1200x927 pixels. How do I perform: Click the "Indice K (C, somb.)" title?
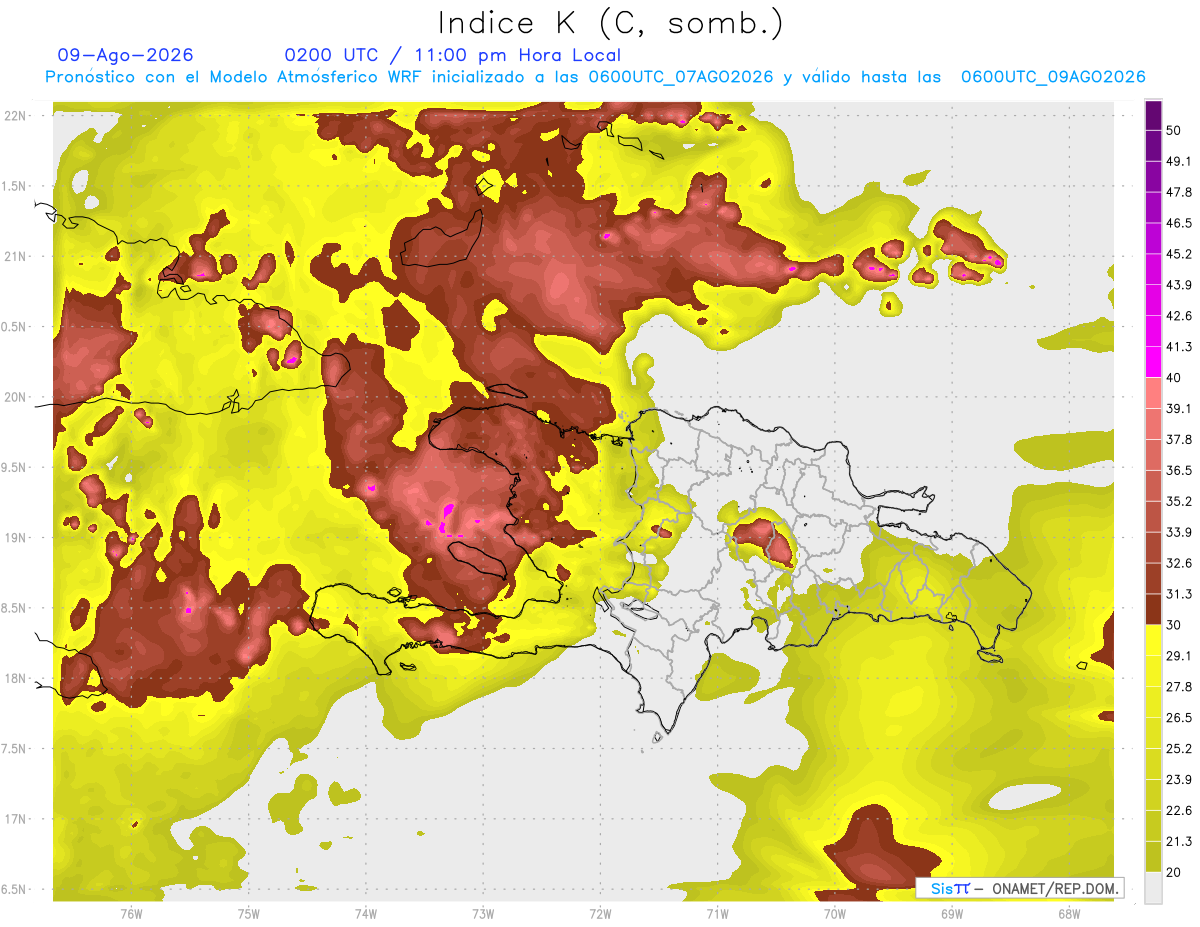(611, 23)
